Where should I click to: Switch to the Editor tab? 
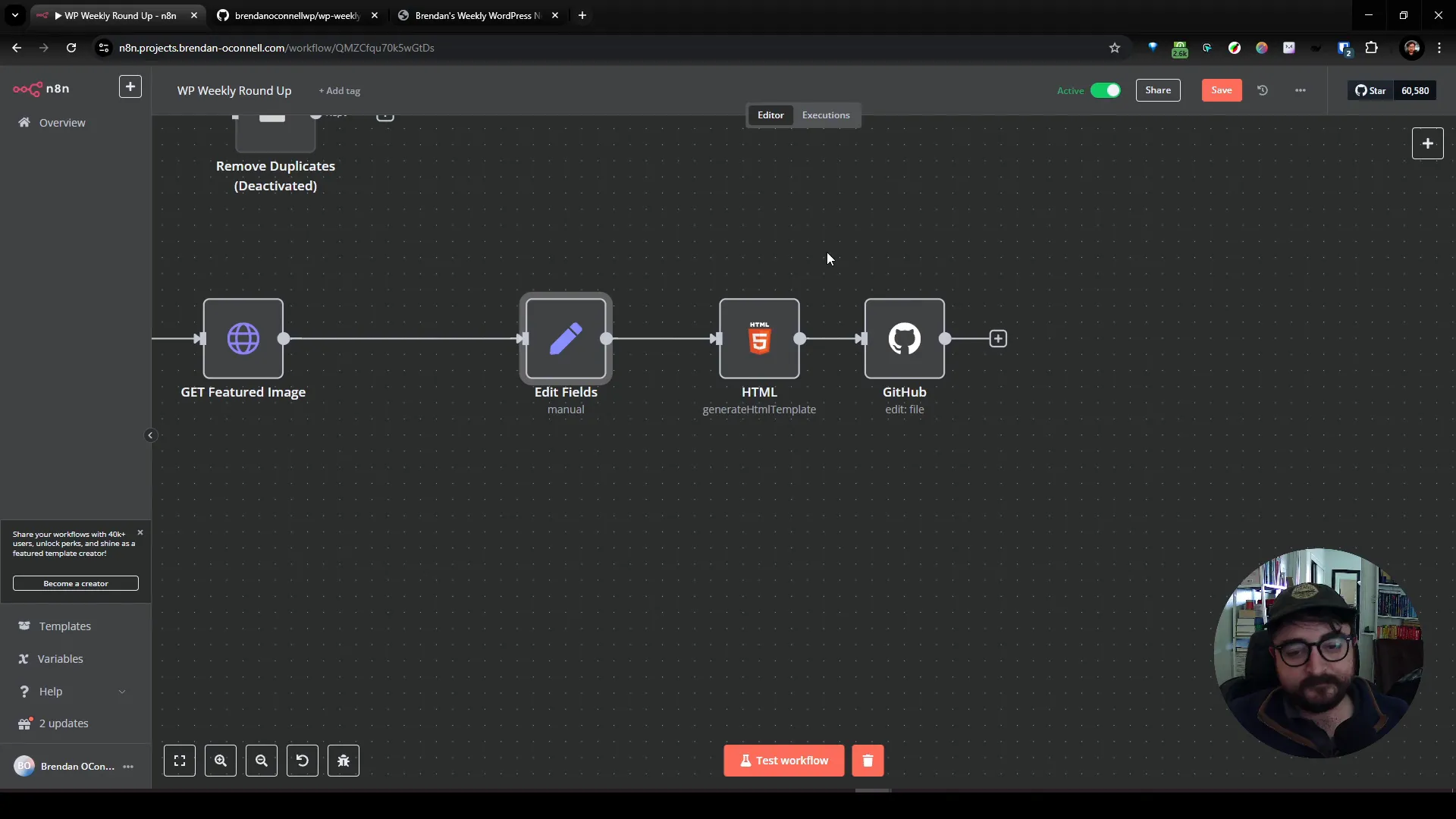coord(770,114)
